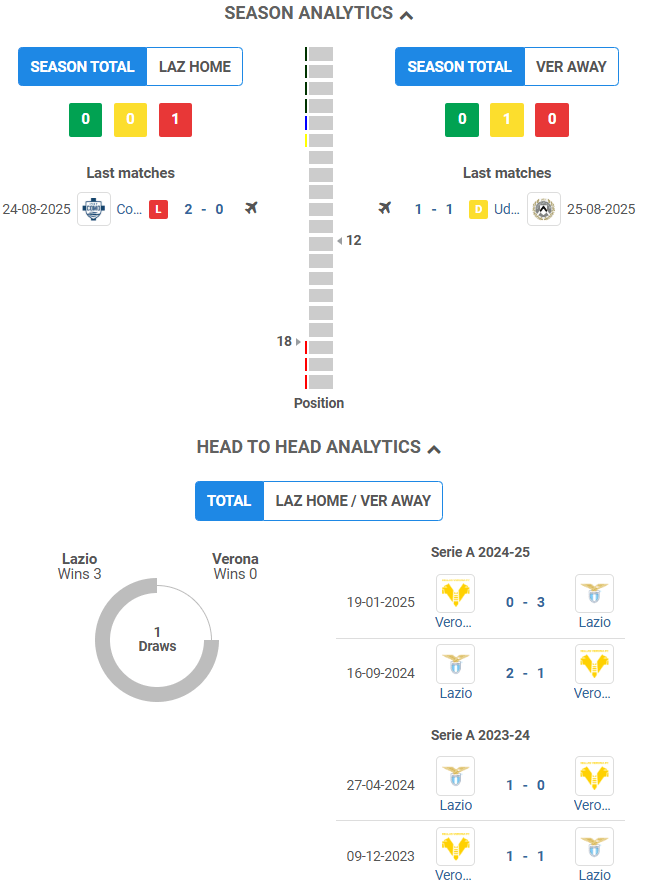Screen dimensions: 671x882
Task: Open the 0 - 3 match result
Action: click(x=525, y=602)
